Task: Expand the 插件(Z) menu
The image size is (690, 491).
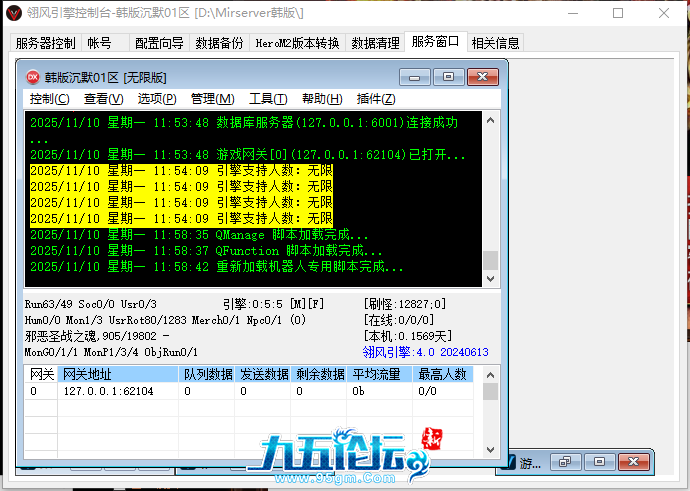Action: 376,99
